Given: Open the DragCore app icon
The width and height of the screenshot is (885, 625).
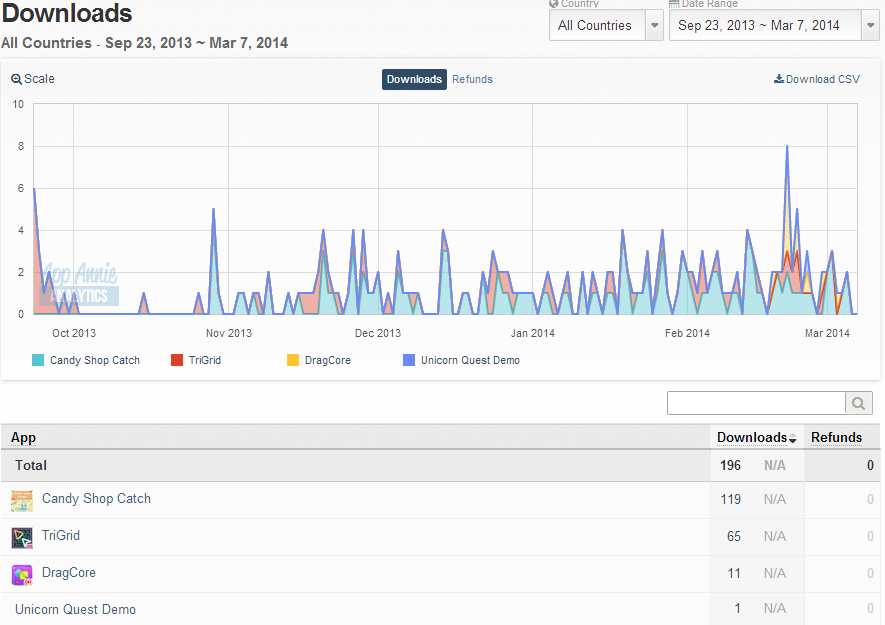Looking at the screenshot, I should pyautogui.click(x=22, y=575).
